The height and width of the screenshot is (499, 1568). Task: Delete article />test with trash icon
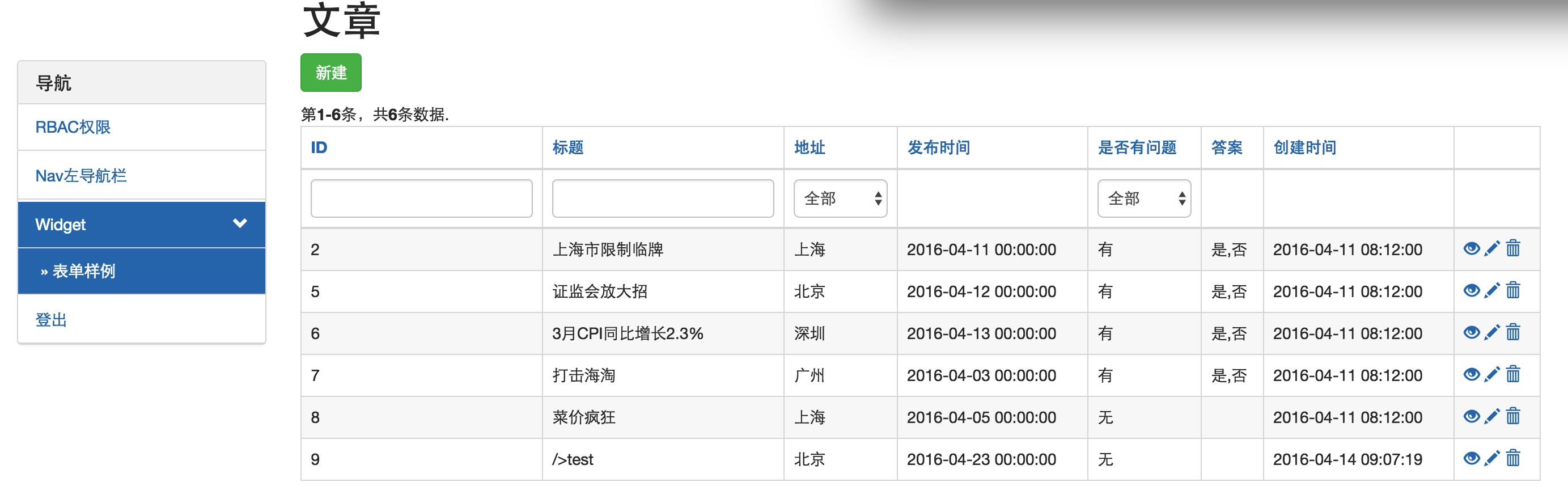click(x=1513, y=458)
